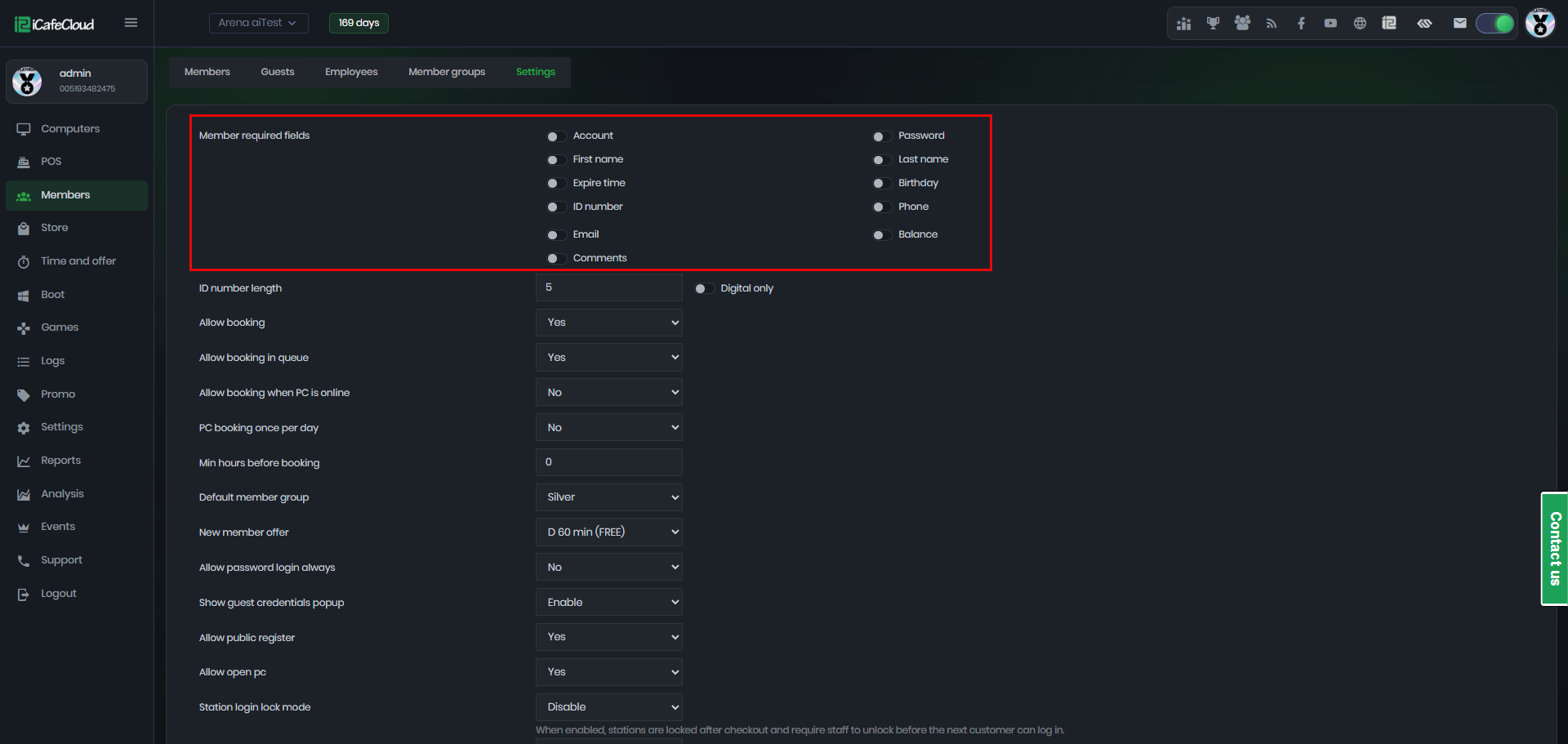Viewport: 1568px width, 744px height.
Task: Open the Allow booking in queue dropdown
Action: click(609, 358)
